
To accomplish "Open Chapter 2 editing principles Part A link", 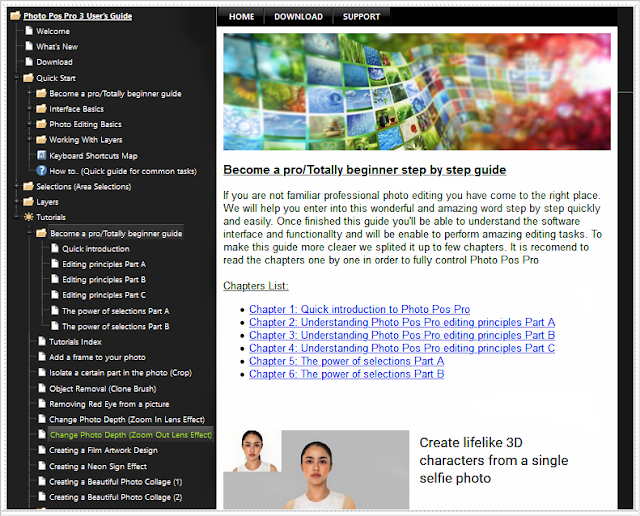I will click(402, 322).
